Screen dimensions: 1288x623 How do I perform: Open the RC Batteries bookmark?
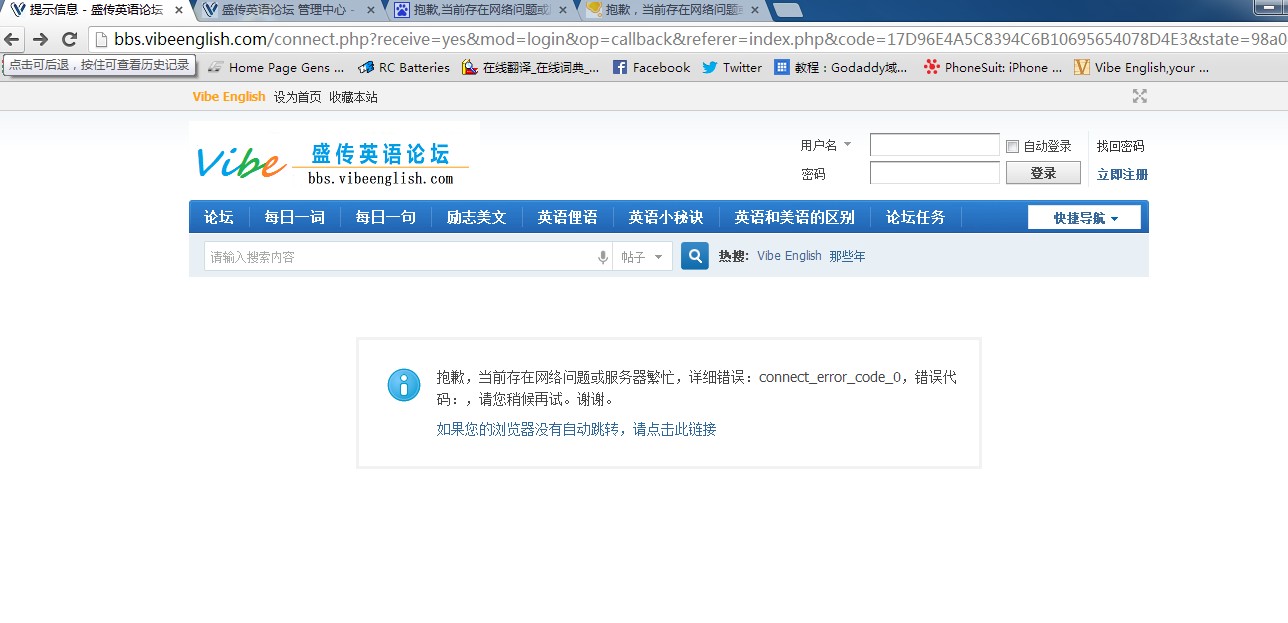(x=404, y=68)
